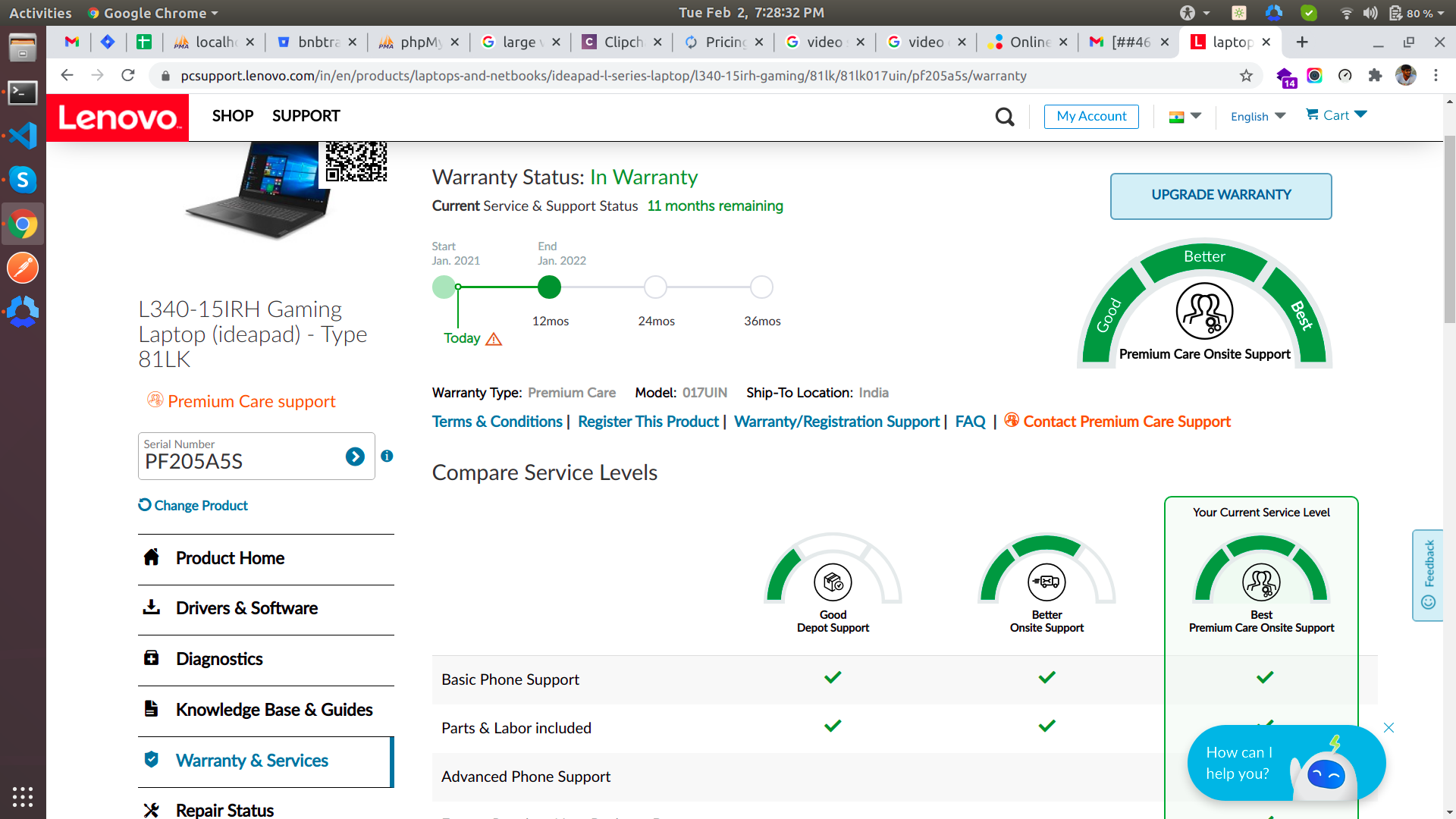
Task: Click the Lenovo logo
Action: pos(118,118)
